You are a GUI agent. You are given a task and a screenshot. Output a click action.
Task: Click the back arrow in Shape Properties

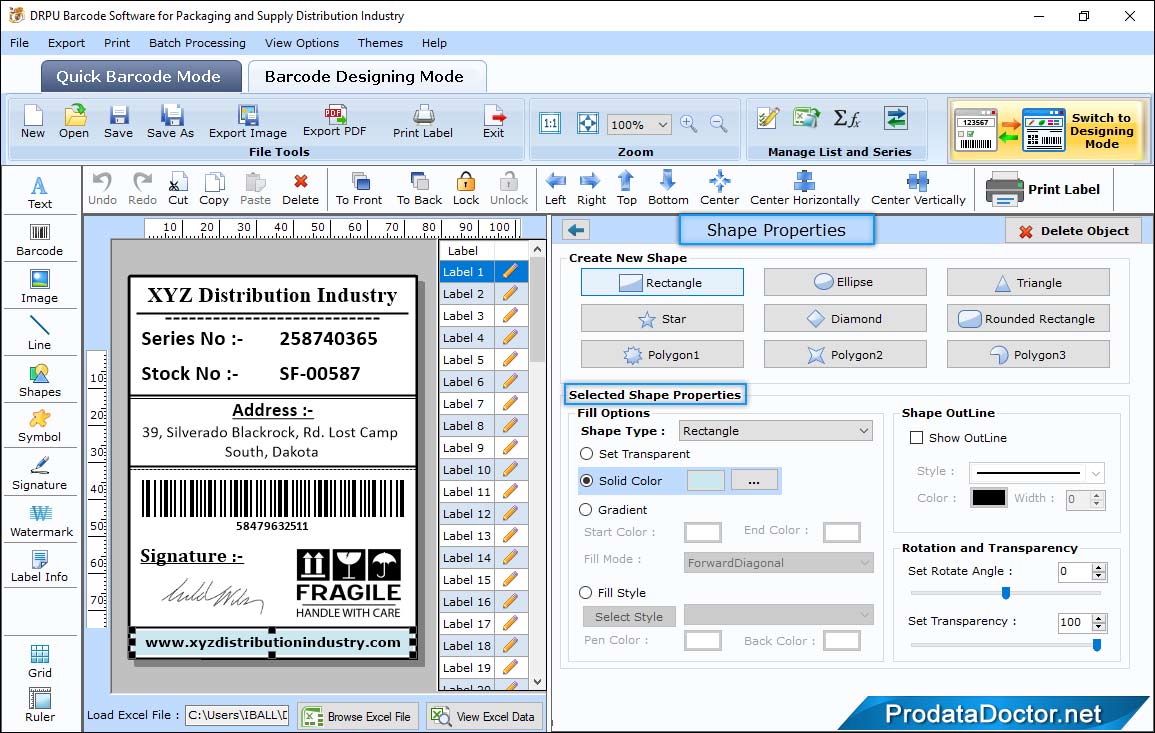(x=576, y=231)
